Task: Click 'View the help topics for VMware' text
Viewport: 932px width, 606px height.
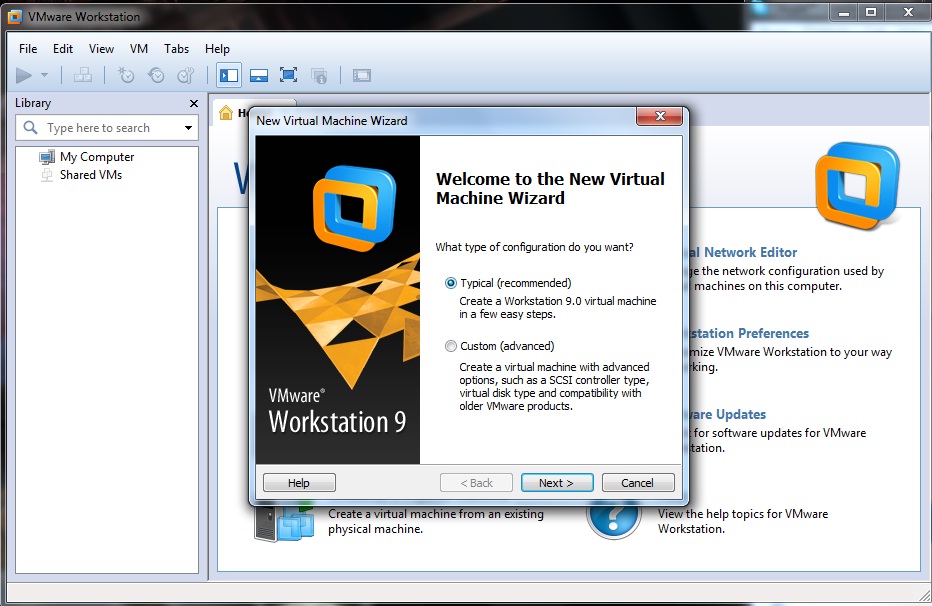Action: pyautogui.click(x=743, y=514)
